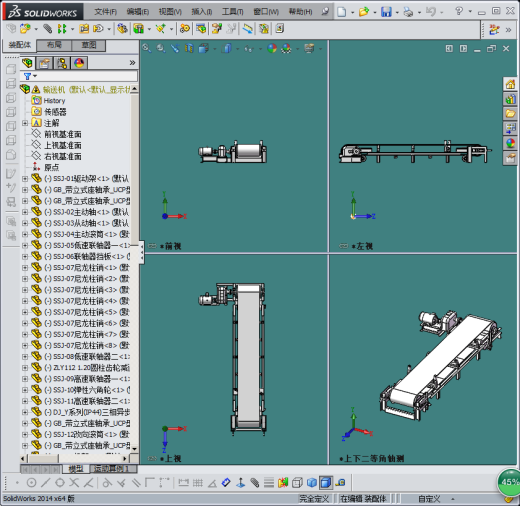Click the Save floppy disk icon
This screenshot has height=506, width=520.
(x=386, y=12)
